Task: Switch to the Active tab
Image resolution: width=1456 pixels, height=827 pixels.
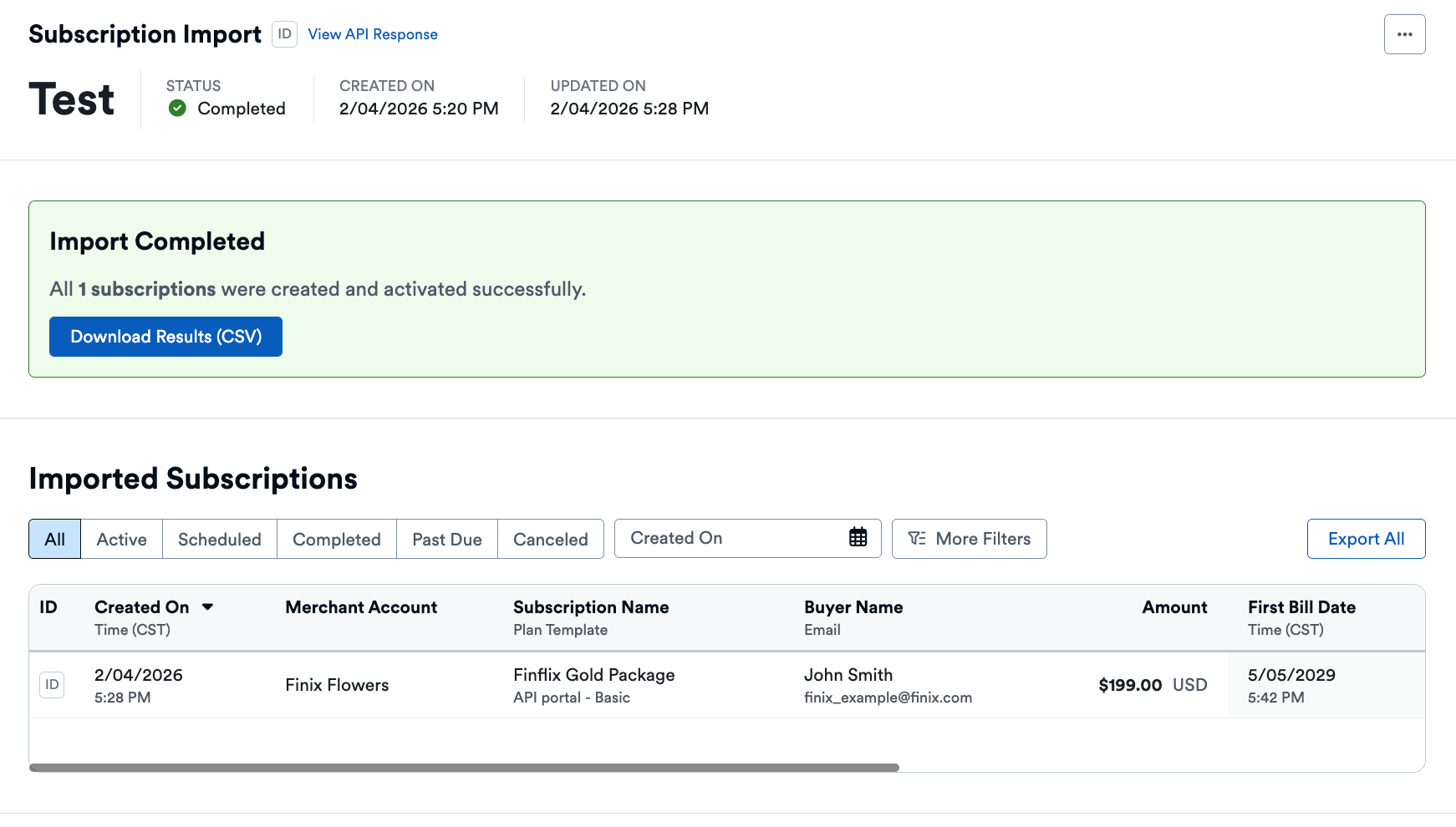Action: (x=120, y=539)
